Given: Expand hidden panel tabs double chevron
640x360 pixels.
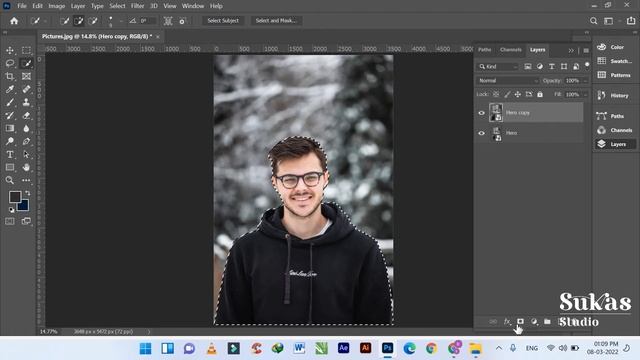Looking at the screenshot, I should point(571,50).
